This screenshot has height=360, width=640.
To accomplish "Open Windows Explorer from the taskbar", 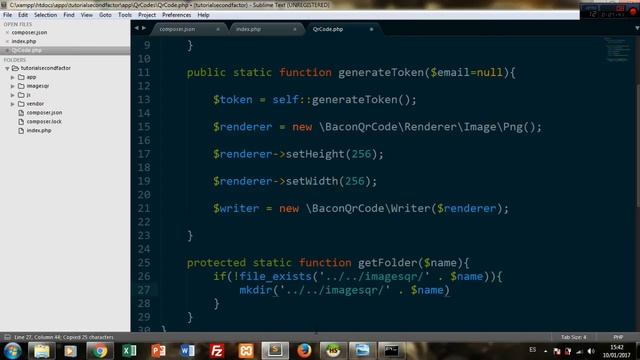I will tap(42, 351).
